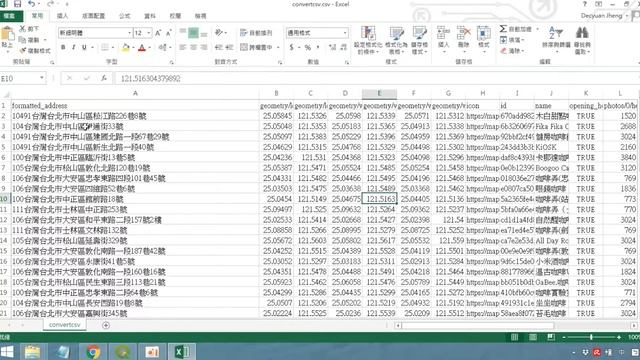Image resolution: width=640 pixels, height=360 pixels.
Task: Toggle Middle Align highlighted button
Action: click(193, 33)
